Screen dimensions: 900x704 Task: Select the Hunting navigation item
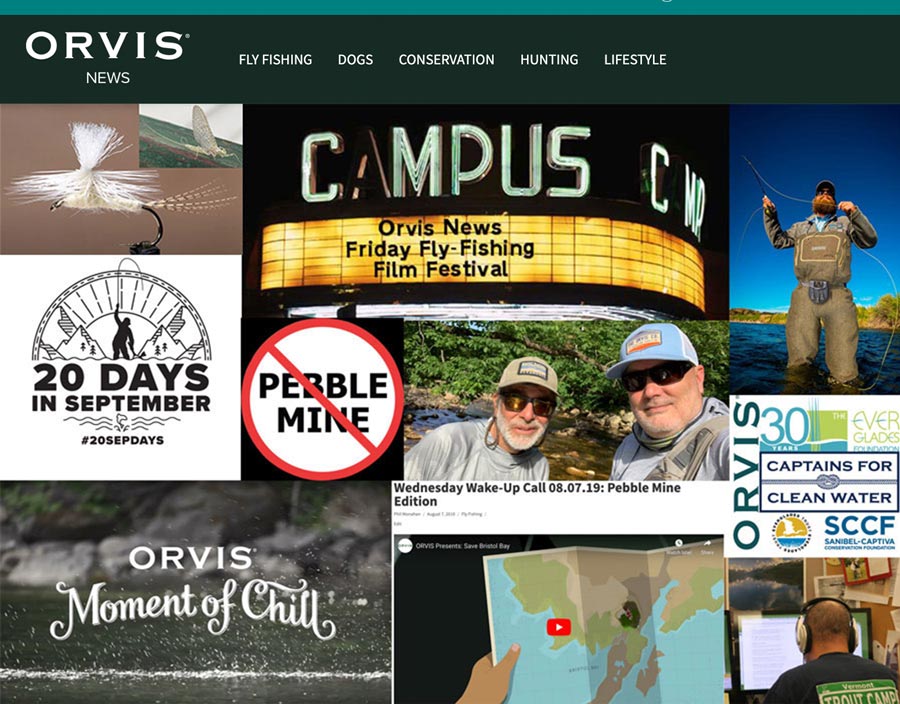tap(549, 60)
